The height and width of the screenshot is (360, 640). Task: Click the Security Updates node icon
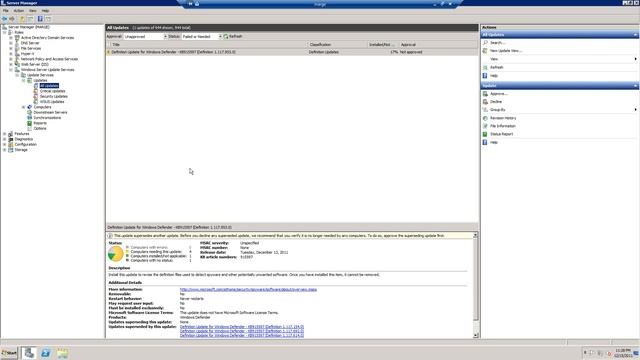coord(36,96)
